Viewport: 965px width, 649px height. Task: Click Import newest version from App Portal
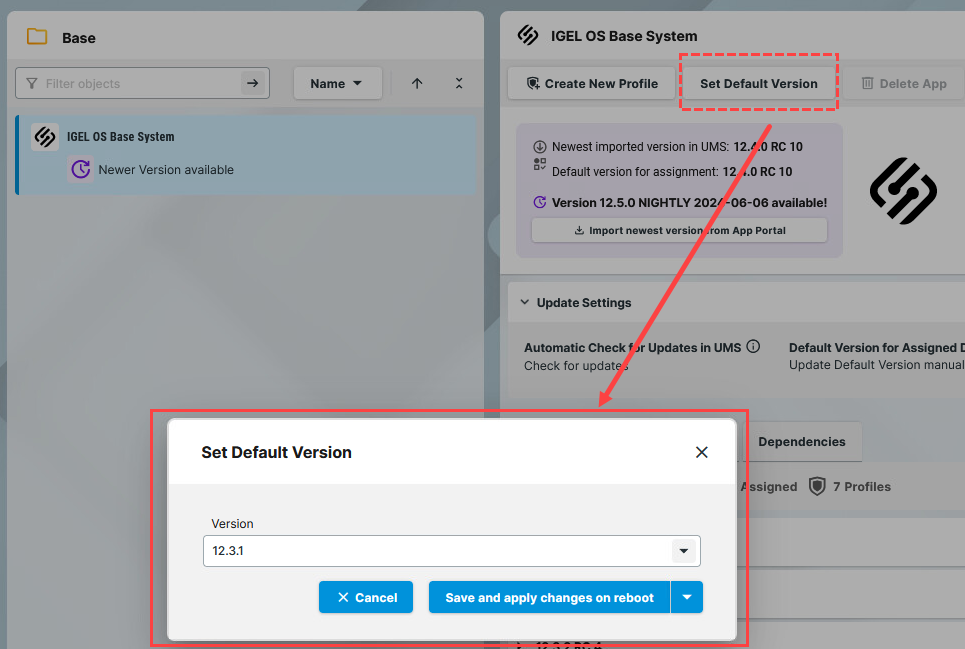click(x=679, y=230)
